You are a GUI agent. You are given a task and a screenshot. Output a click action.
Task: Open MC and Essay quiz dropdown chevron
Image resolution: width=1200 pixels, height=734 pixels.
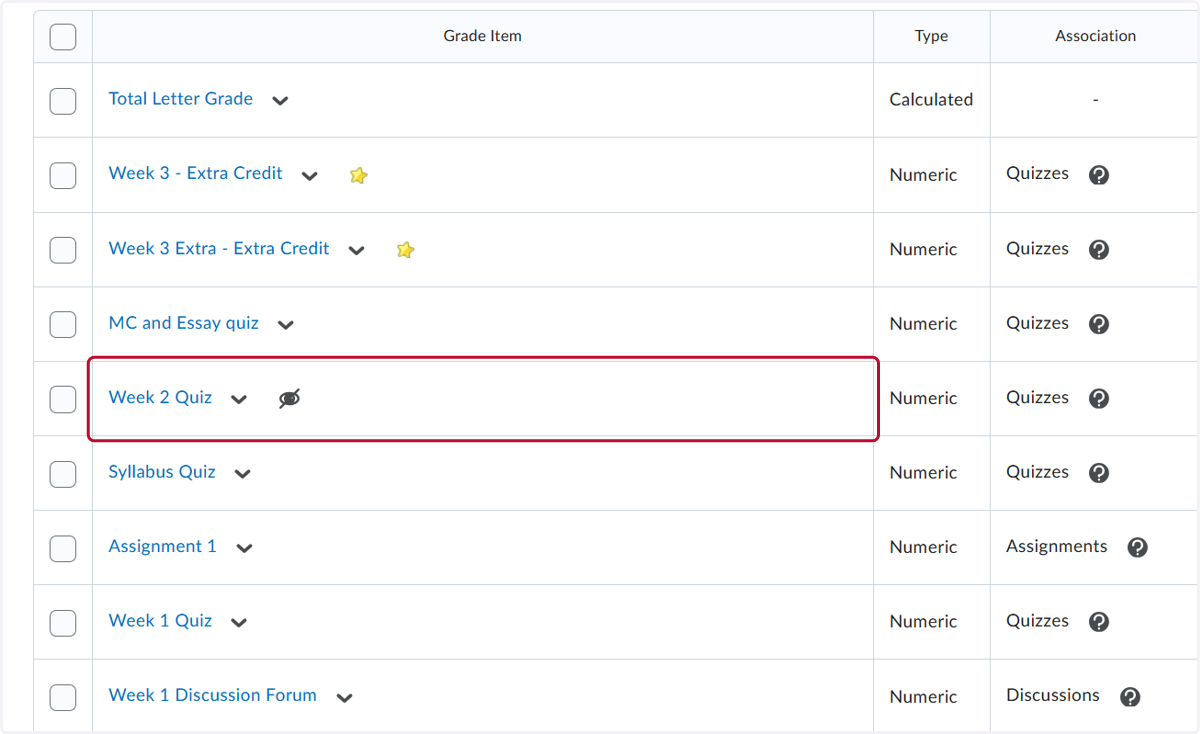click(286, 325)
